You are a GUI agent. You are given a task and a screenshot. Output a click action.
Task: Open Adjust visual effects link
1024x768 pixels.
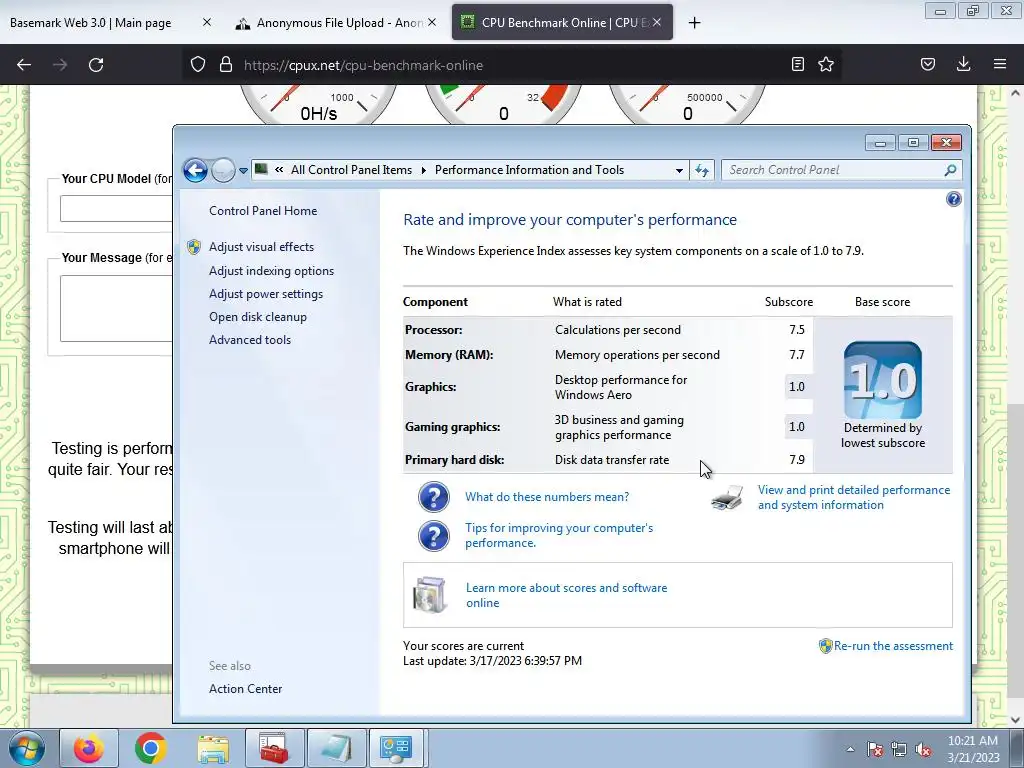pos(261,247)
